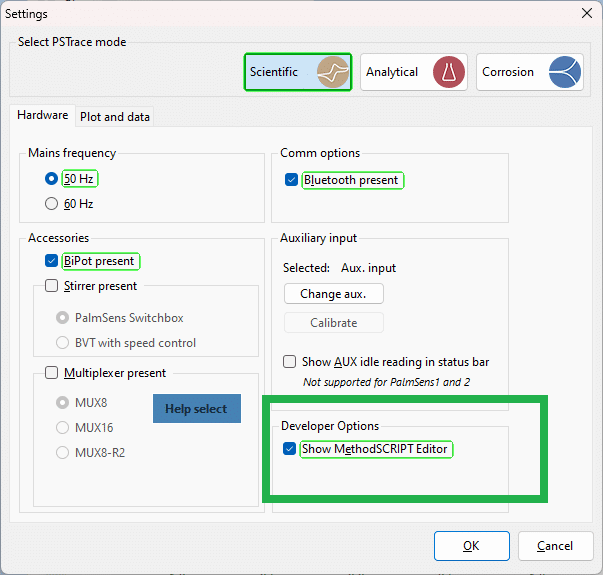Select Scientific PSTrace mode
The width and height of the screenshot is (603, 575).
pos(298,72)
